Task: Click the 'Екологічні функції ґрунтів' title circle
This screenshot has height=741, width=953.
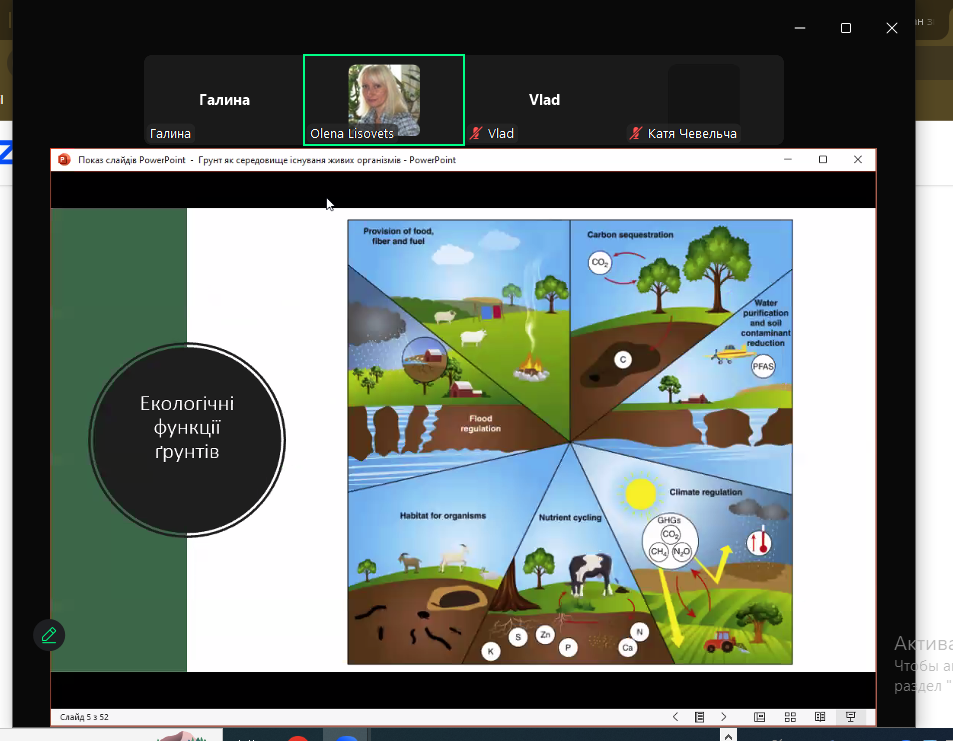Action: pyautogui.click(x=187, y=440)
